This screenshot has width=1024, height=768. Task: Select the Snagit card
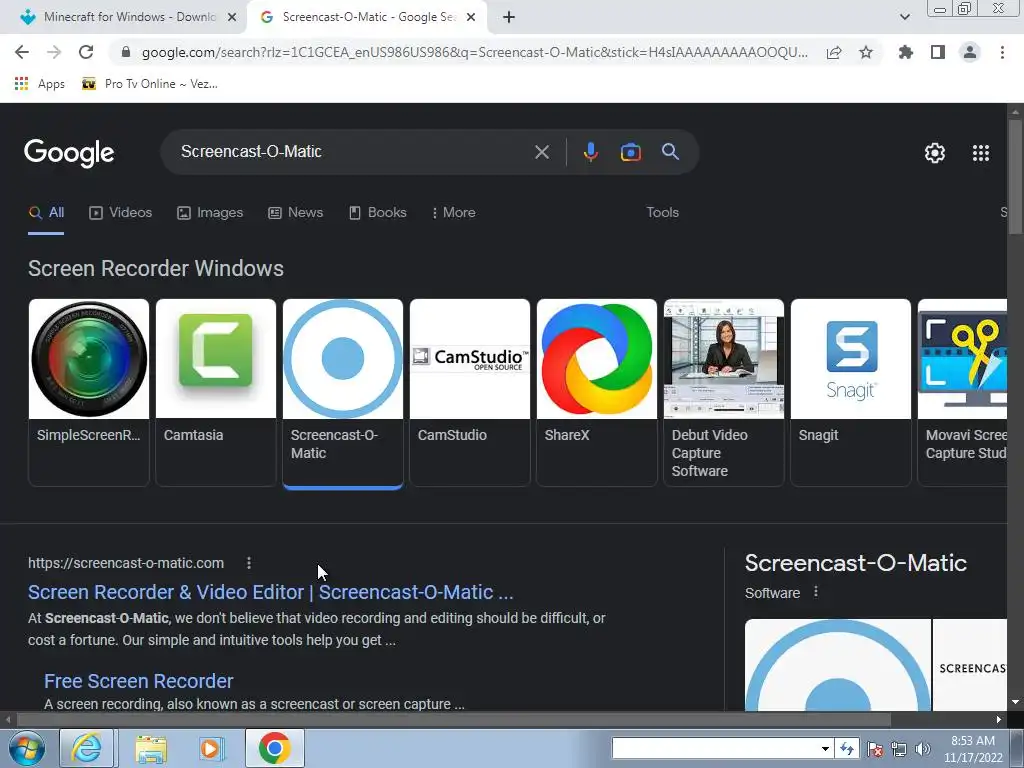coord(850,392)
